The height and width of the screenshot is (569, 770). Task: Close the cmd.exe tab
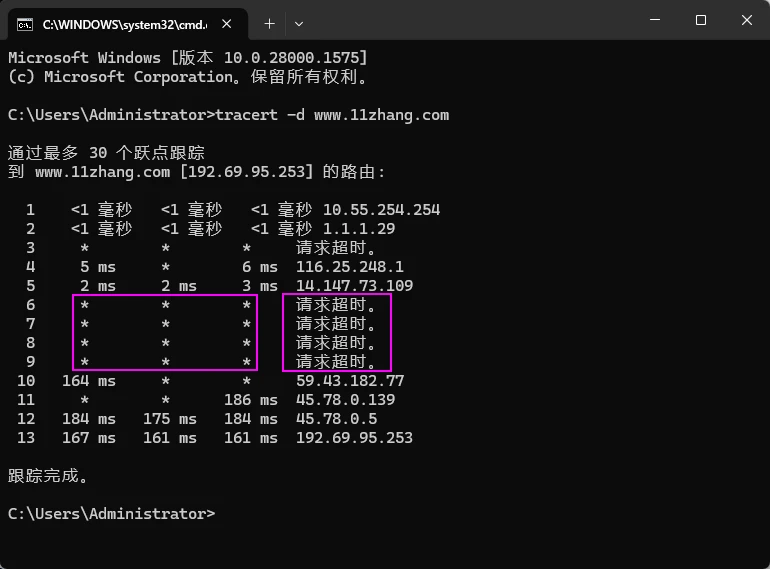(x=226, y=24)
